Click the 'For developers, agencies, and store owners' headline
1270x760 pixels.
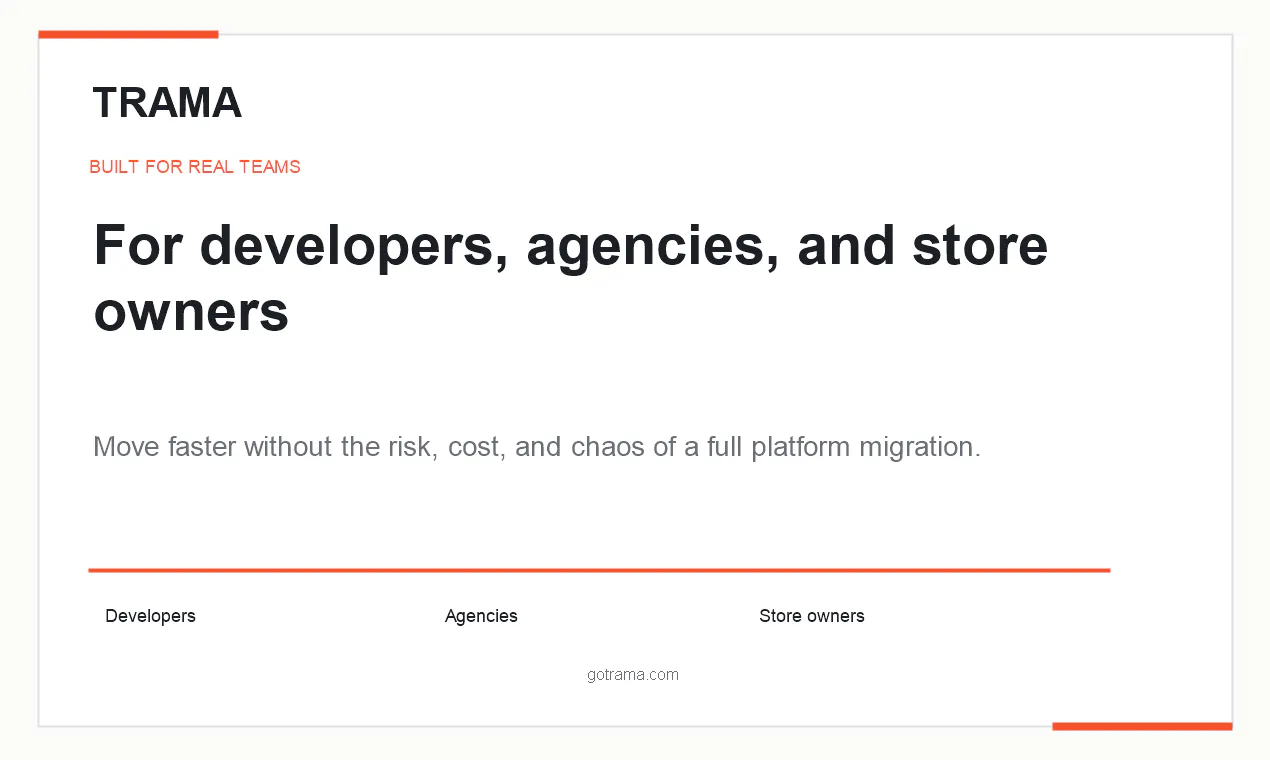(x=571, y=278)
